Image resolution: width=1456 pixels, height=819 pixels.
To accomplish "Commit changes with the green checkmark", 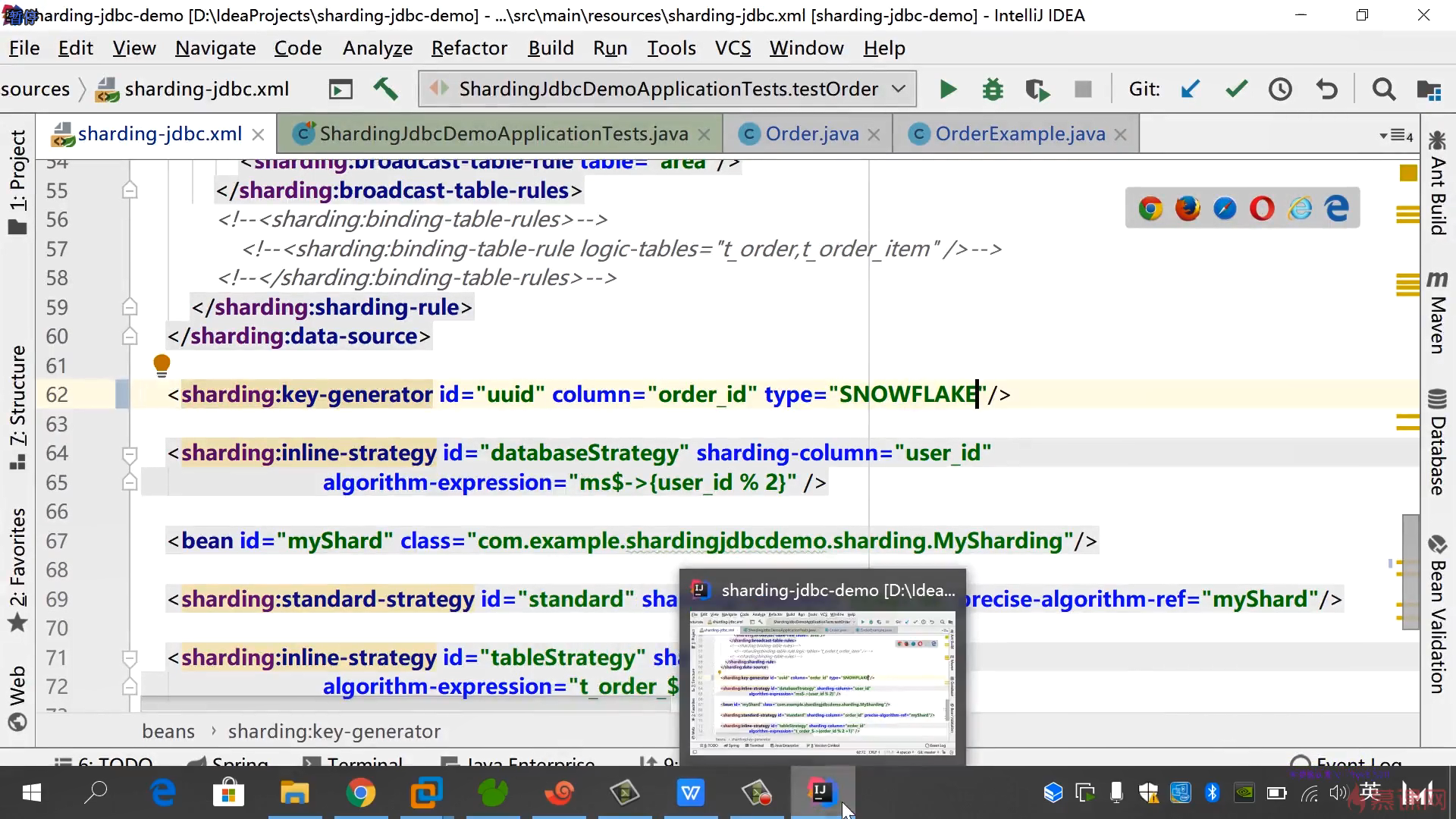I will [x=1236, y=89].
